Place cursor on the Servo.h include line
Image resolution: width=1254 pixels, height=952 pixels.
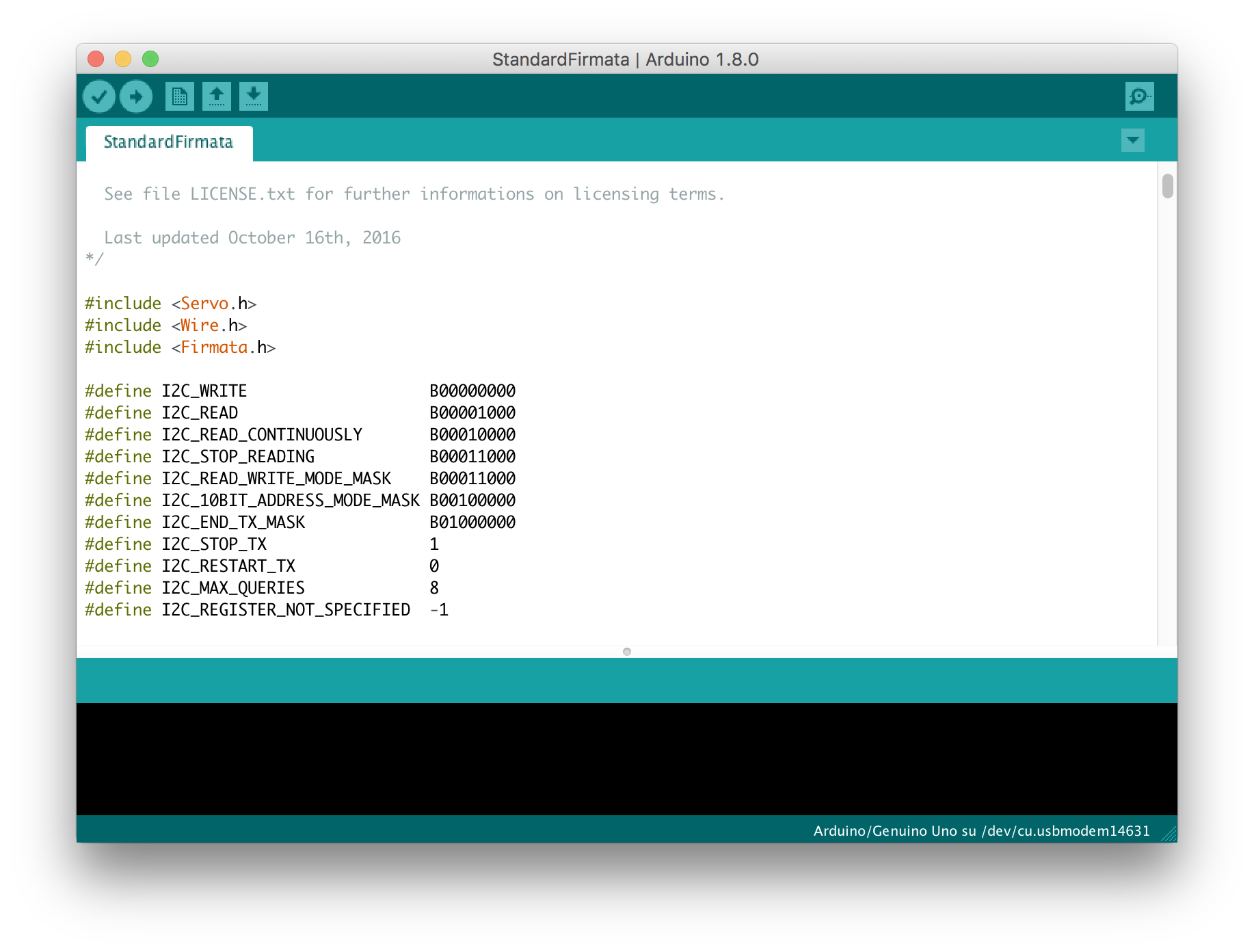170,304
